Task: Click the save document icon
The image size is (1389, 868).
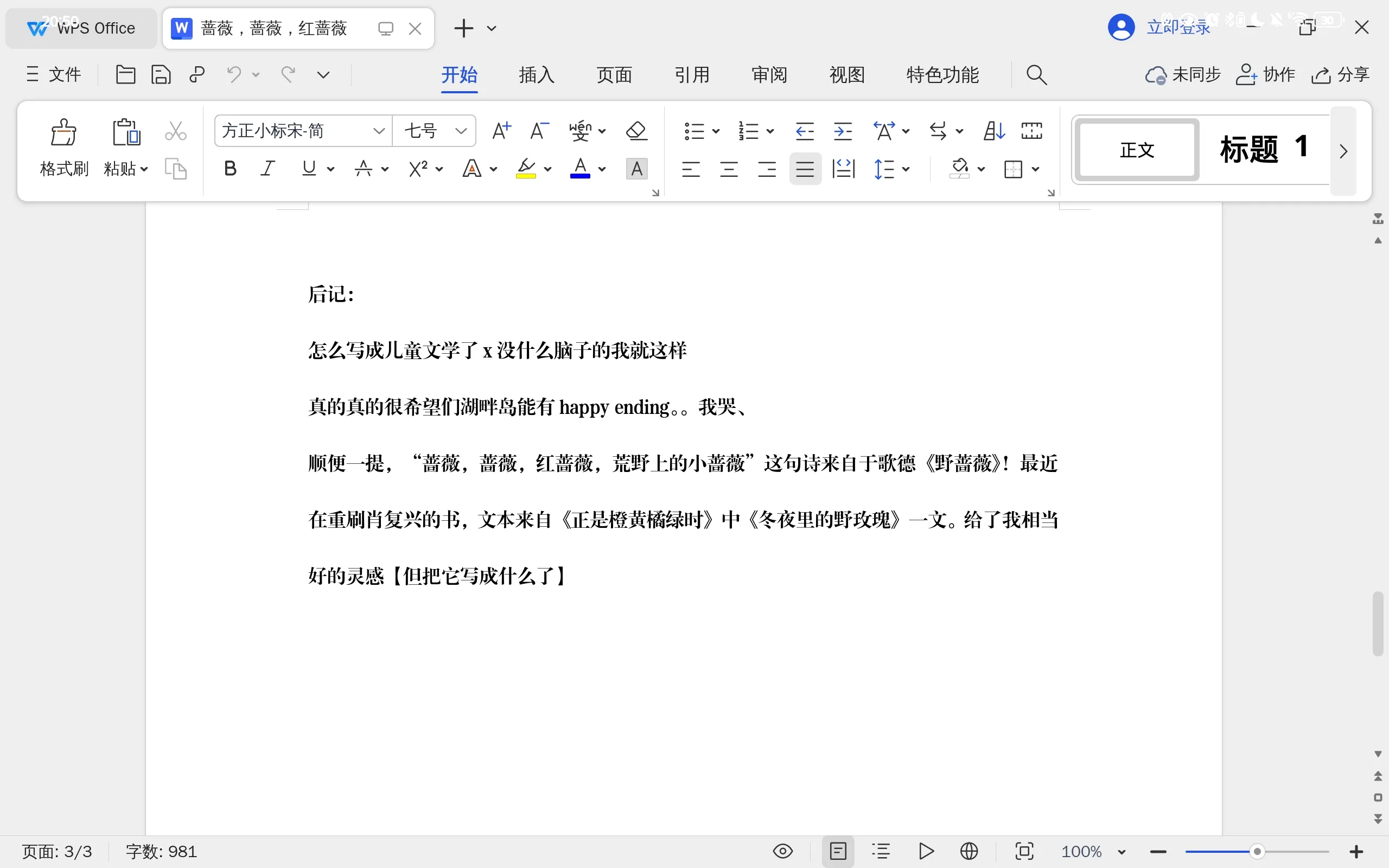Action: click(x=161, y=75)
